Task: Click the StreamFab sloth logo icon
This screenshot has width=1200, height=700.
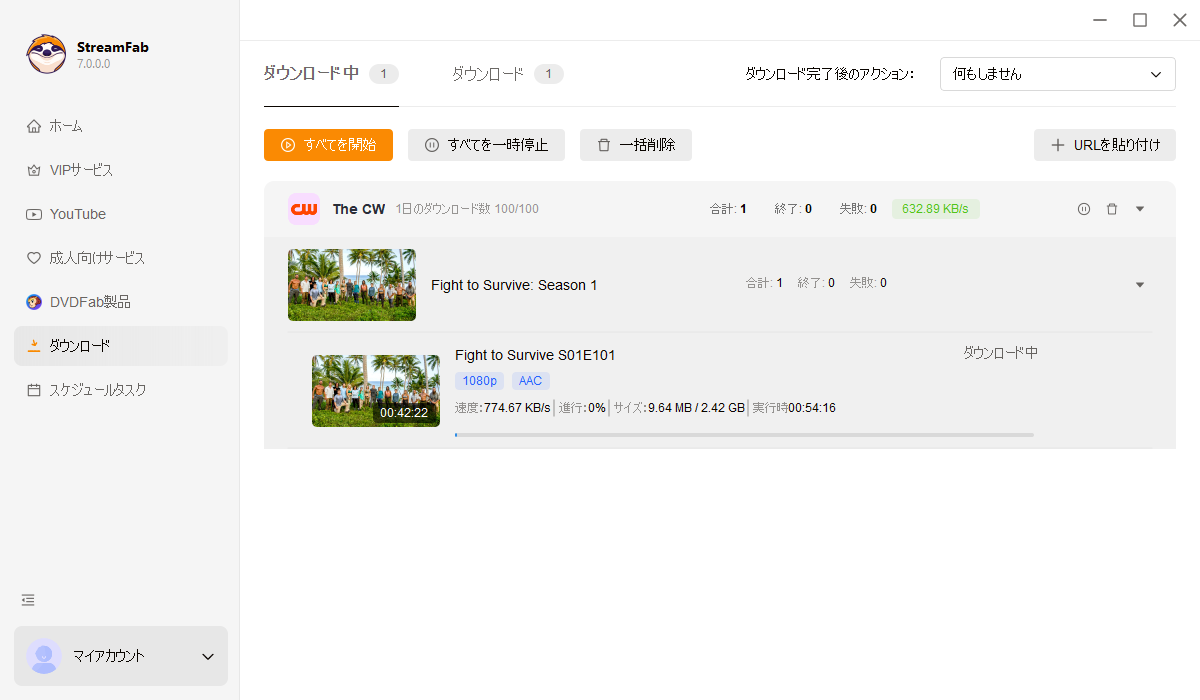Action: point(46,54)
